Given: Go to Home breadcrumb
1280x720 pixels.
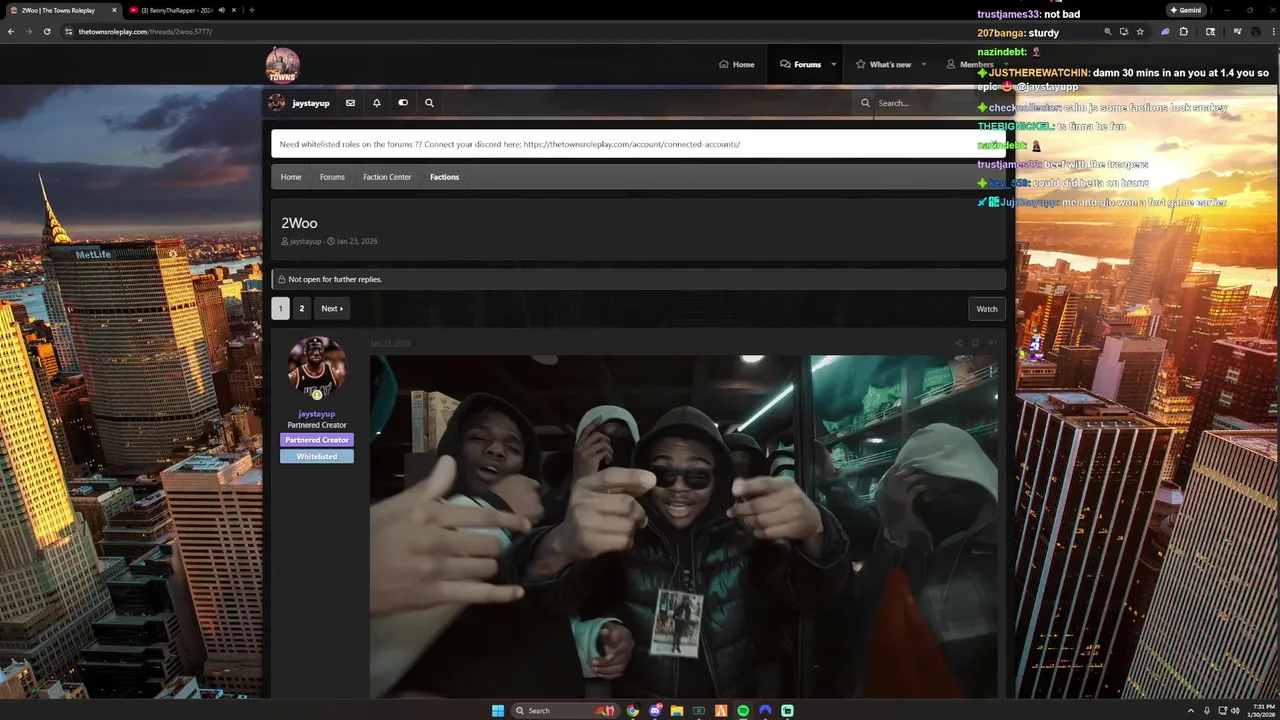Looking at the screenshot, I should (x=291, y=177).
